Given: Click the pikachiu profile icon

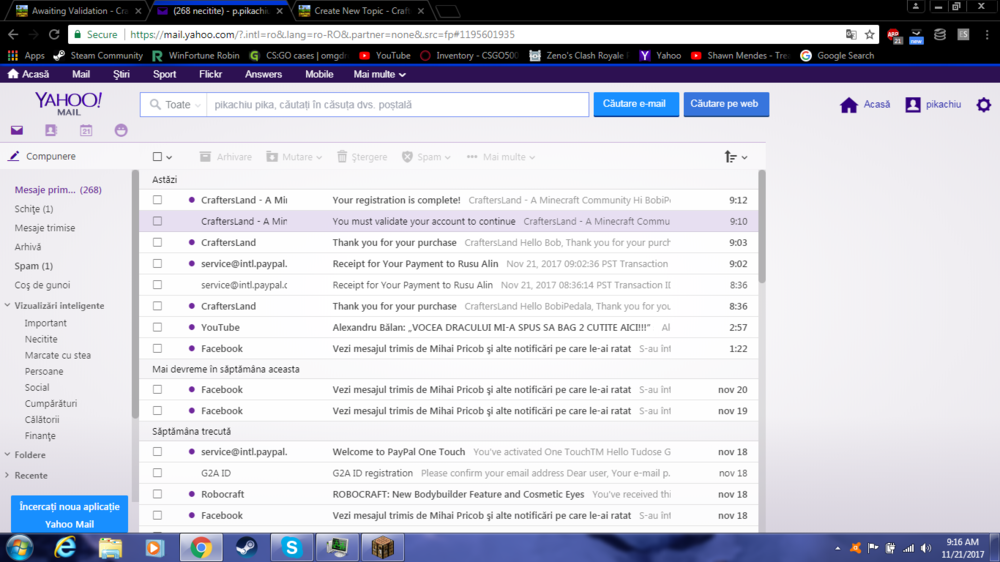Looking at the screenshot, I should click(912, 105).
